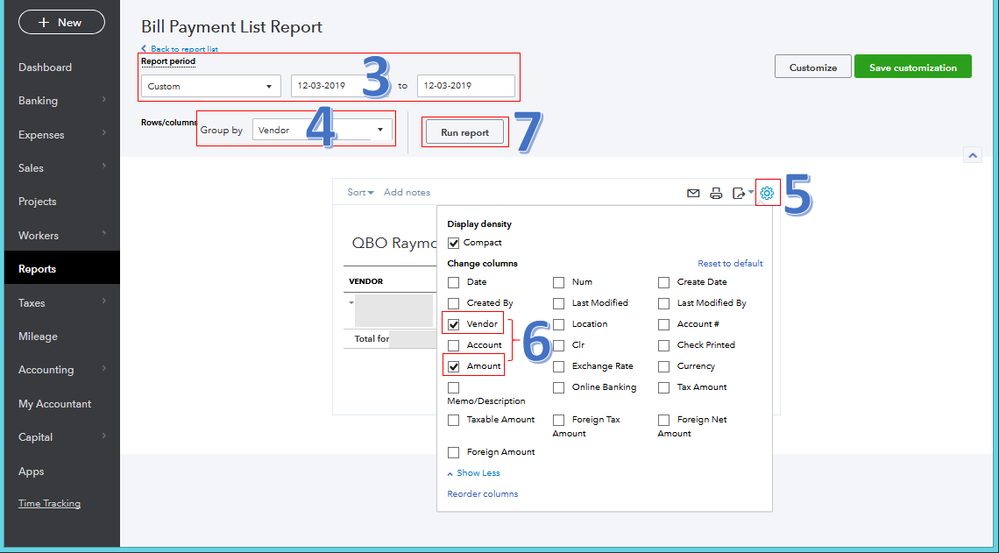Click the print report icon
Screen dimensions: 999x553
(716, 193)
